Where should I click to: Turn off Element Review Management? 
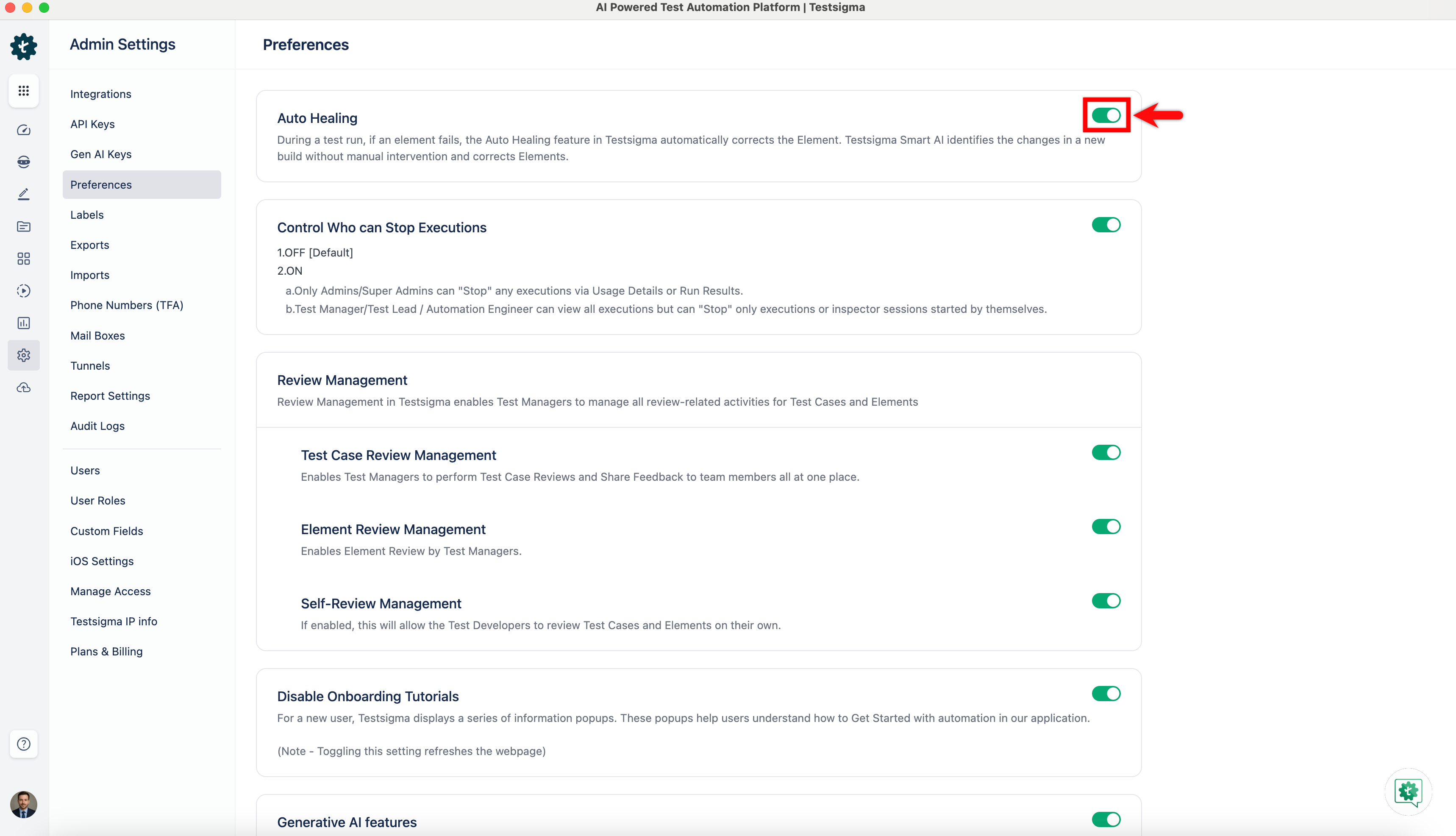[1106, 527]
